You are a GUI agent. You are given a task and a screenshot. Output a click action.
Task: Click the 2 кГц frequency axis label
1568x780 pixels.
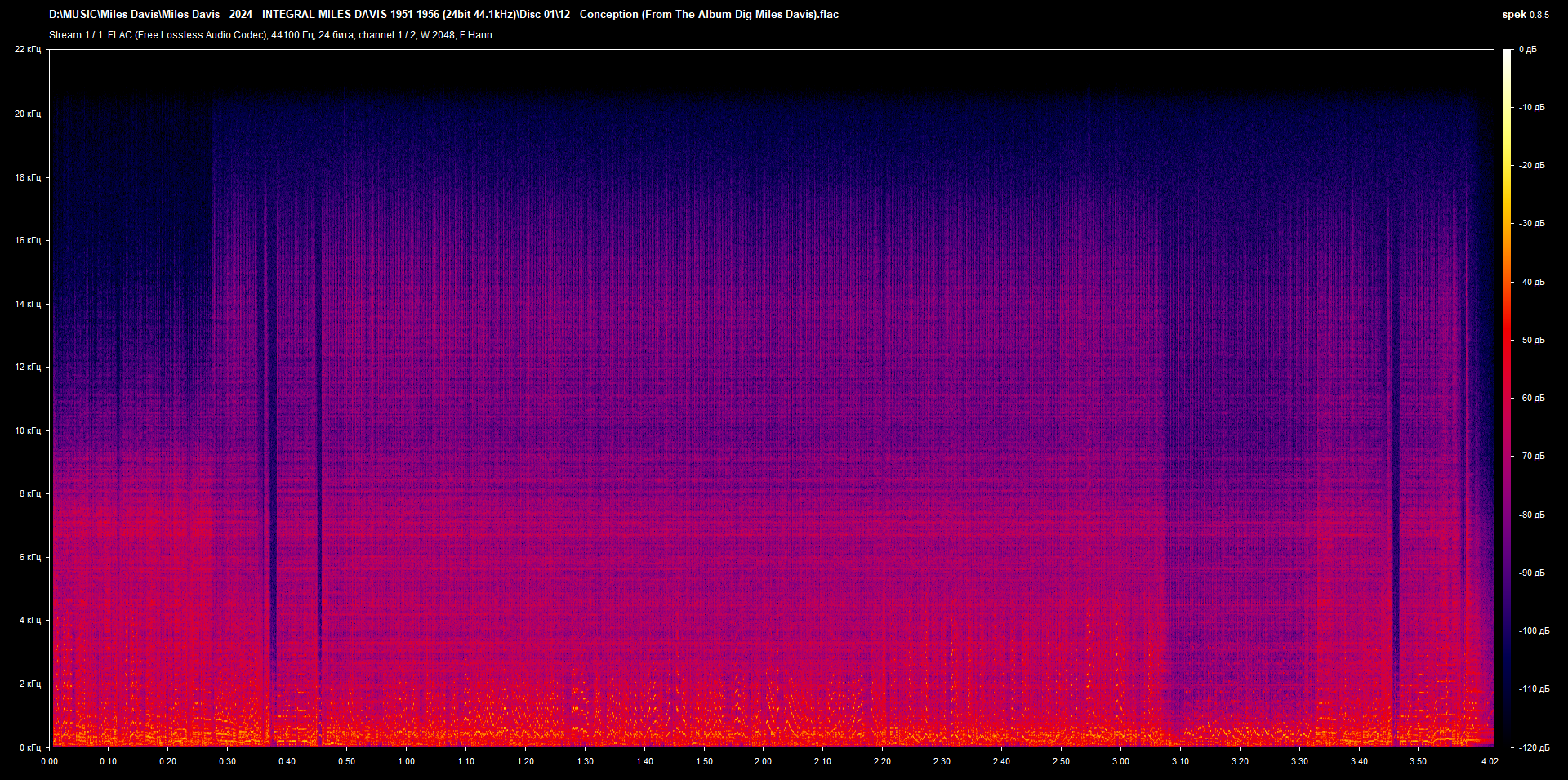coord(30,684)
